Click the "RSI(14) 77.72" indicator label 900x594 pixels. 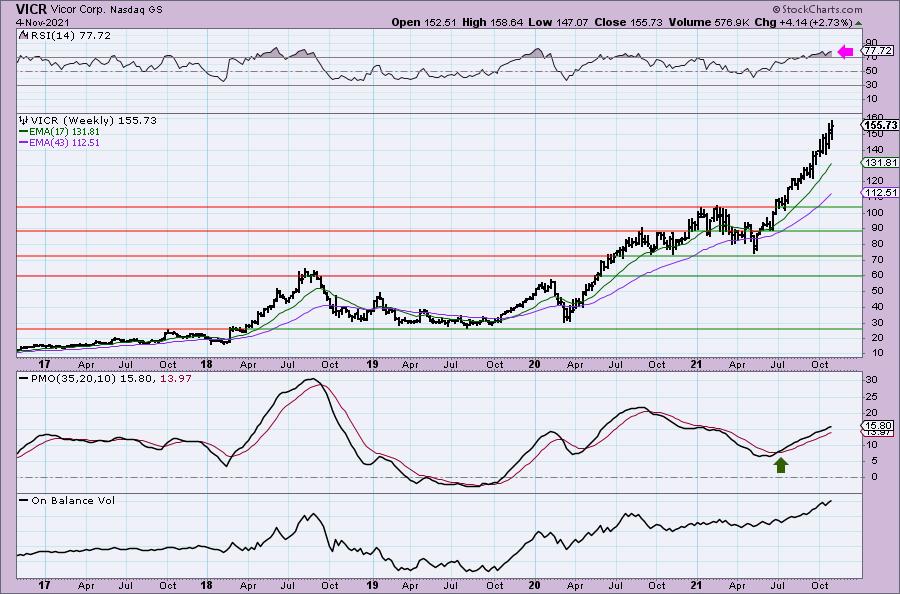(x=69, y=35)
